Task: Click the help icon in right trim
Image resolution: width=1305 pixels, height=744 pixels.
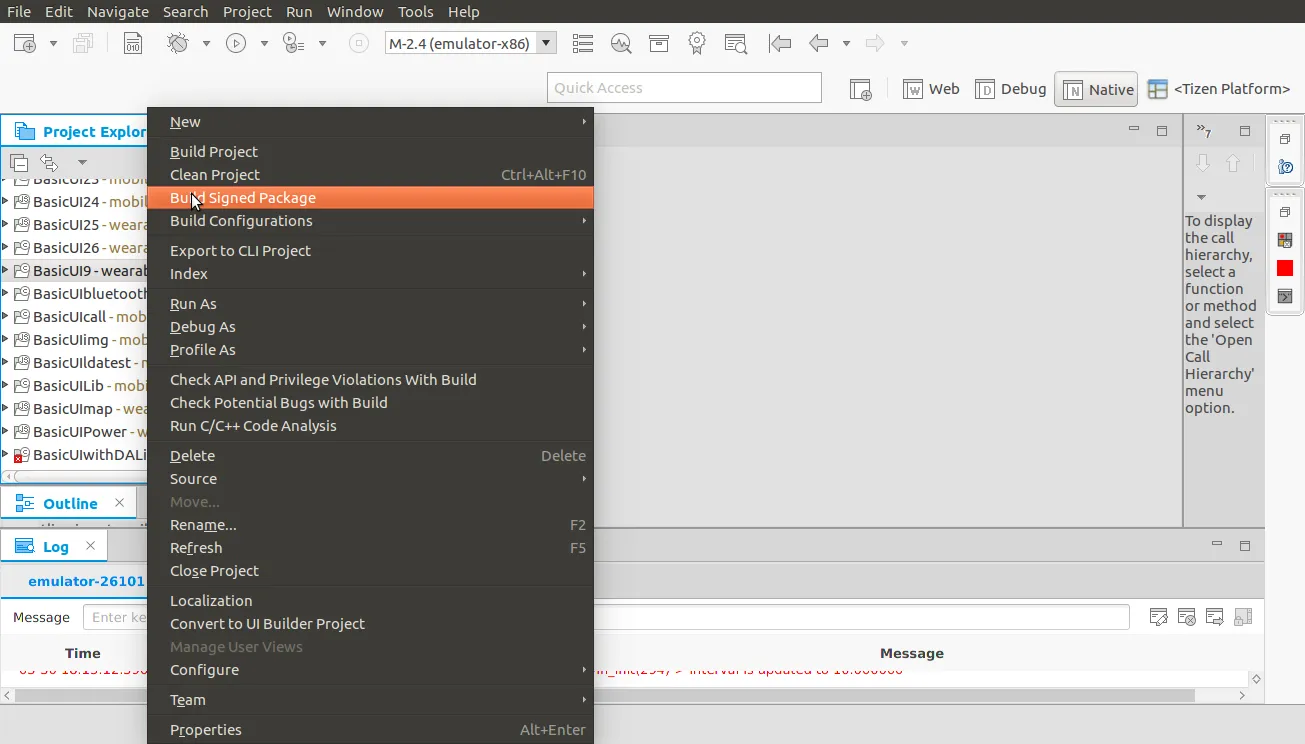Action: point(1286,167)
